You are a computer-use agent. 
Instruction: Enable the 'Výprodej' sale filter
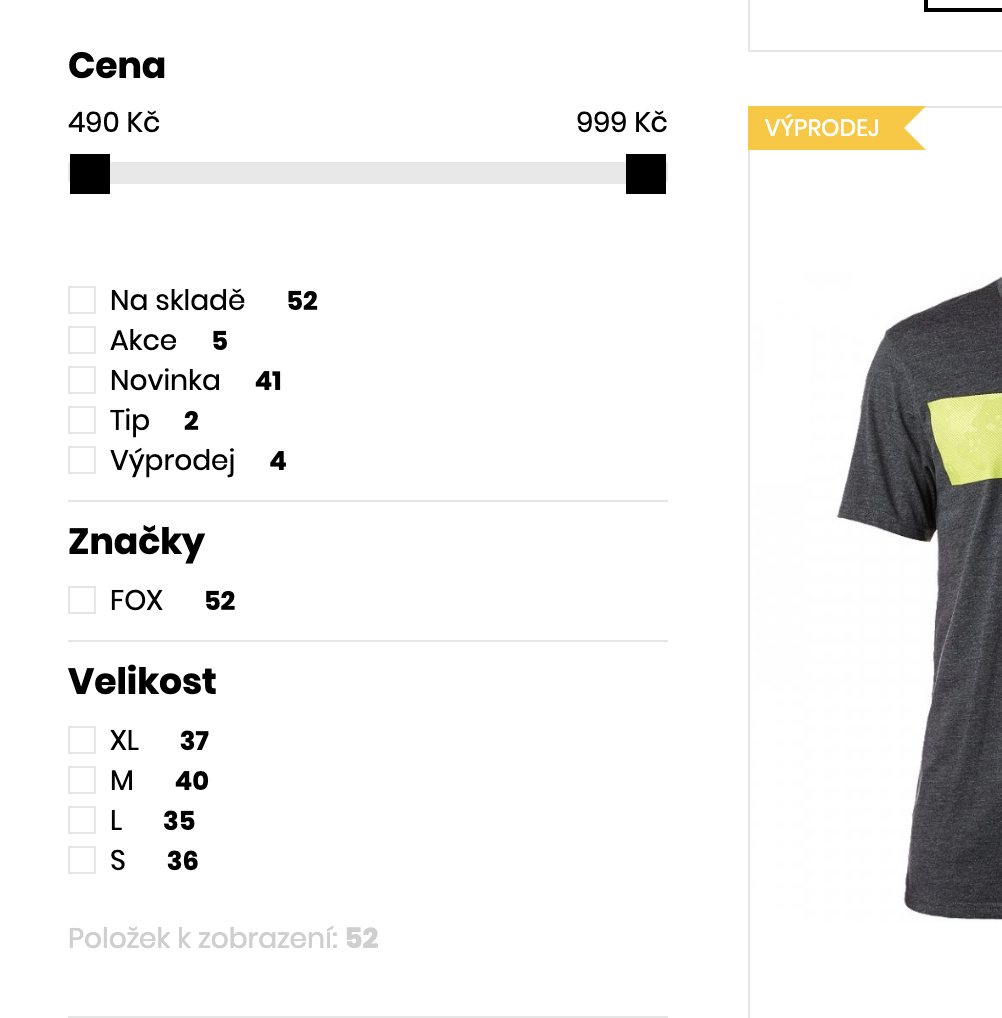pos(82,459)
